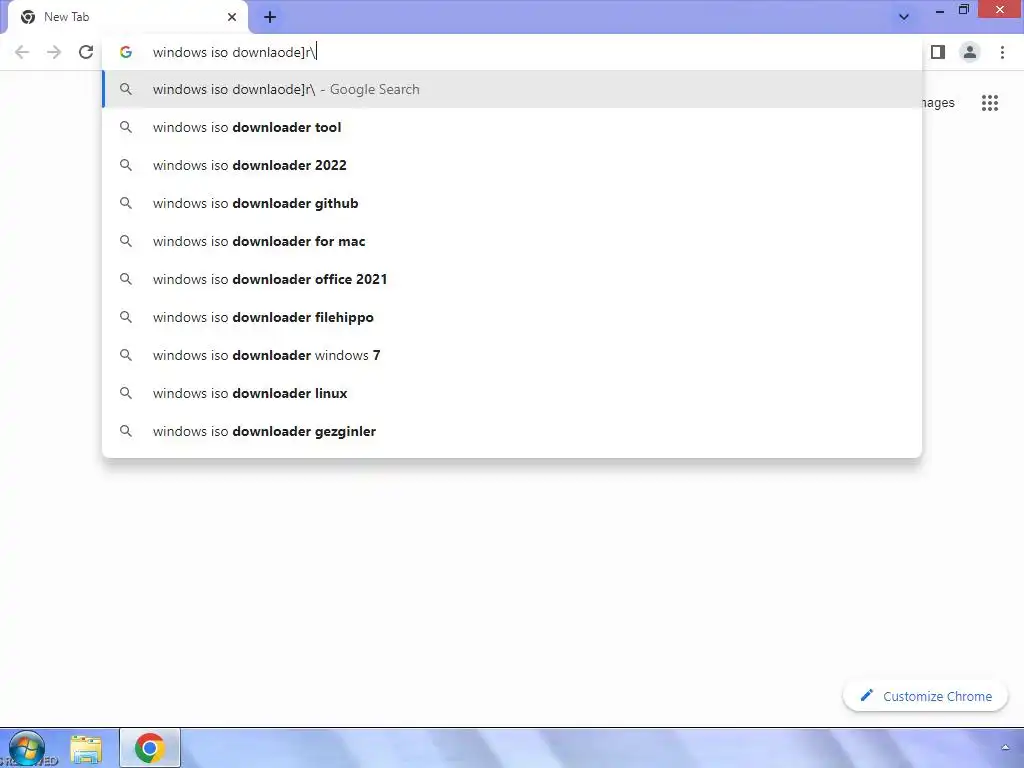Open a new tab with plus button
This screenshot has height=768, width=1024.
270,17
